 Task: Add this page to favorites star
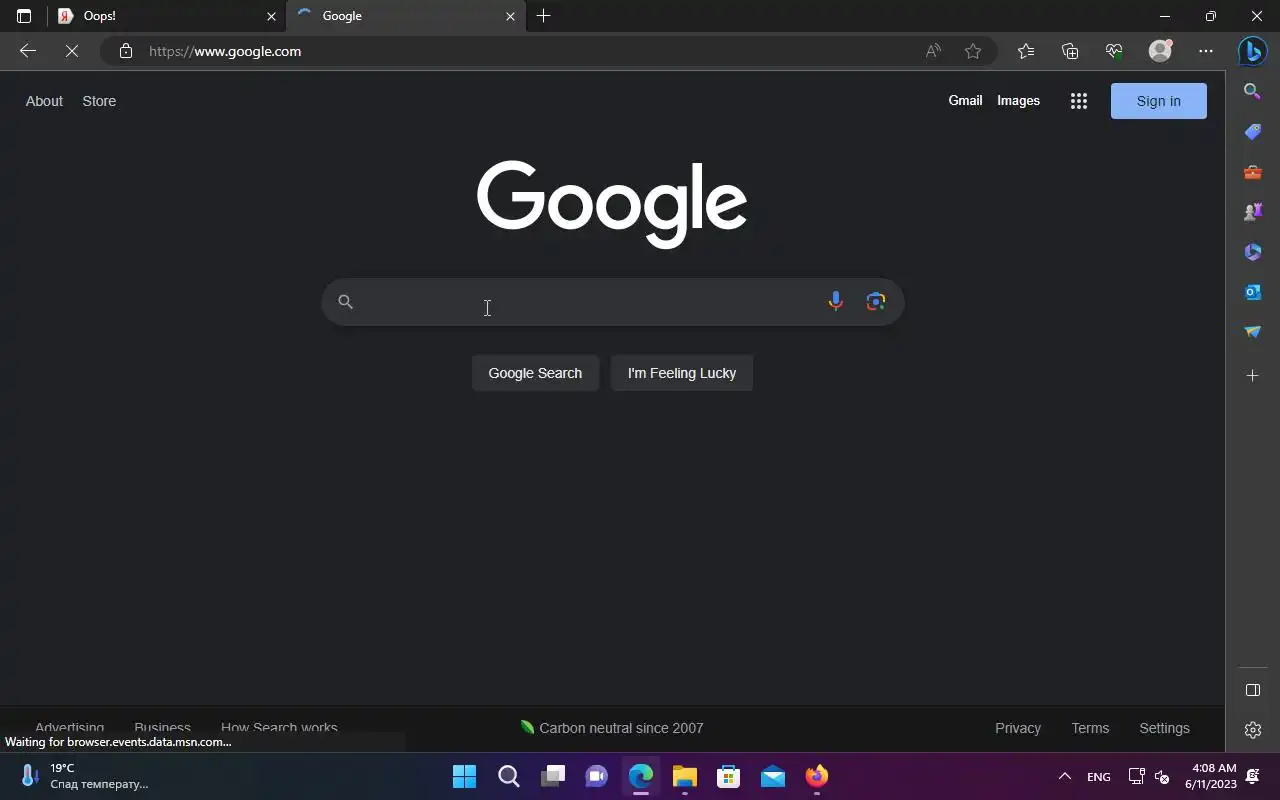pyautogui.click(x=973, y=51)
